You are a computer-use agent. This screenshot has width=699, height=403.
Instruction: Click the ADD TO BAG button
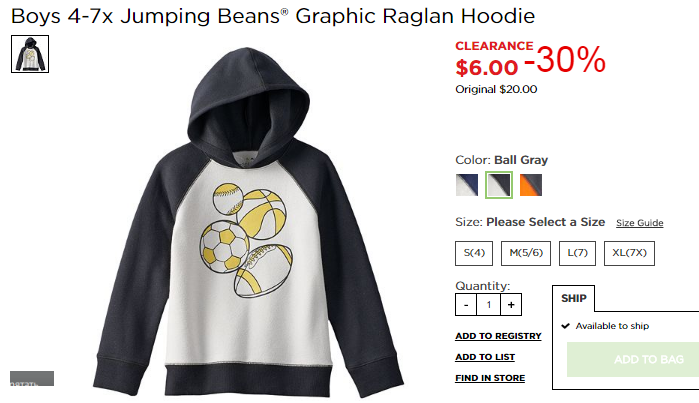(633, 359)
